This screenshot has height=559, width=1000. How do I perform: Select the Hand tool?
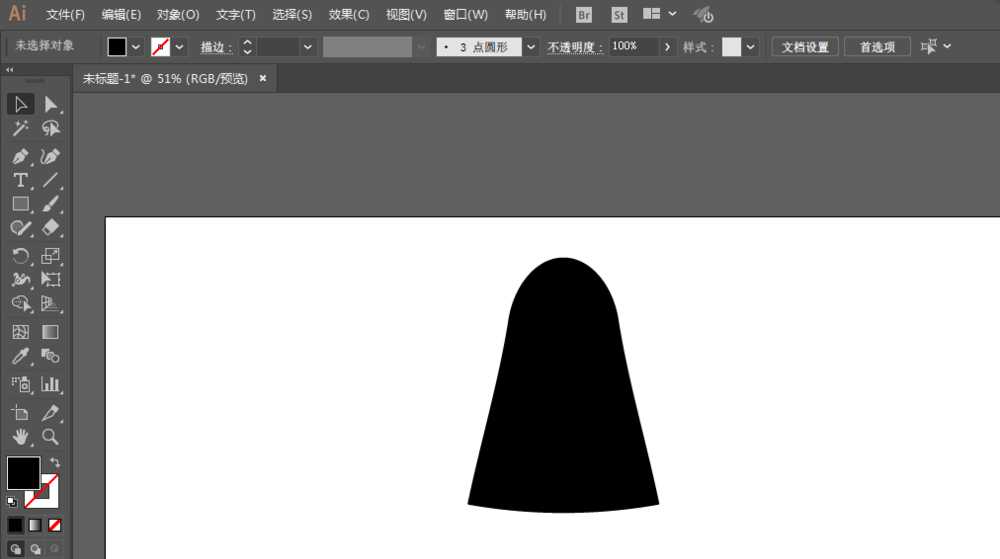[19, 437]
